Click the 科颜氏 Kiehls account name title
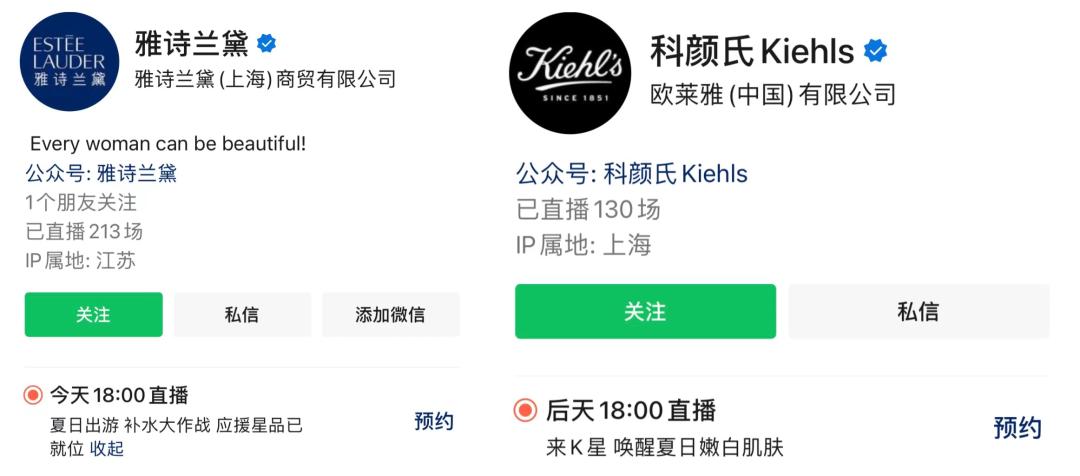 [x=752, y=51]
